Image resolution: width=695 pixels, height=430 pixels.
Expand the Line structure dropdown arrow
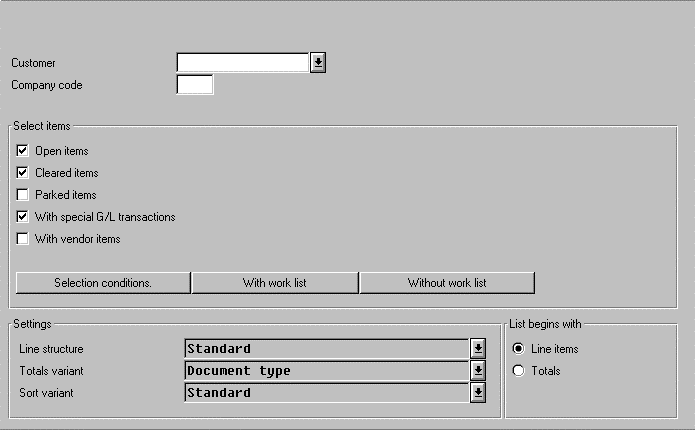(478, 349)
